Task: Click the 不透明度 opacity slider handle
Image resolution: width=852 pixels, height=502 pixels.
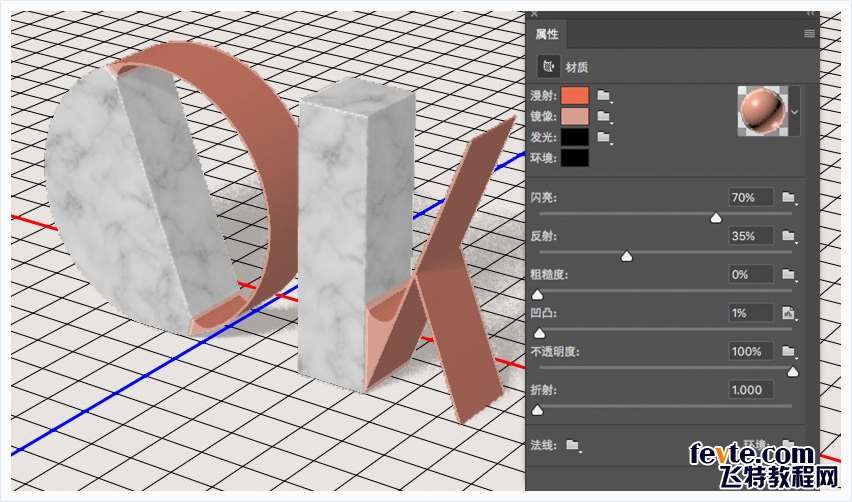Action: coord(793,372)
